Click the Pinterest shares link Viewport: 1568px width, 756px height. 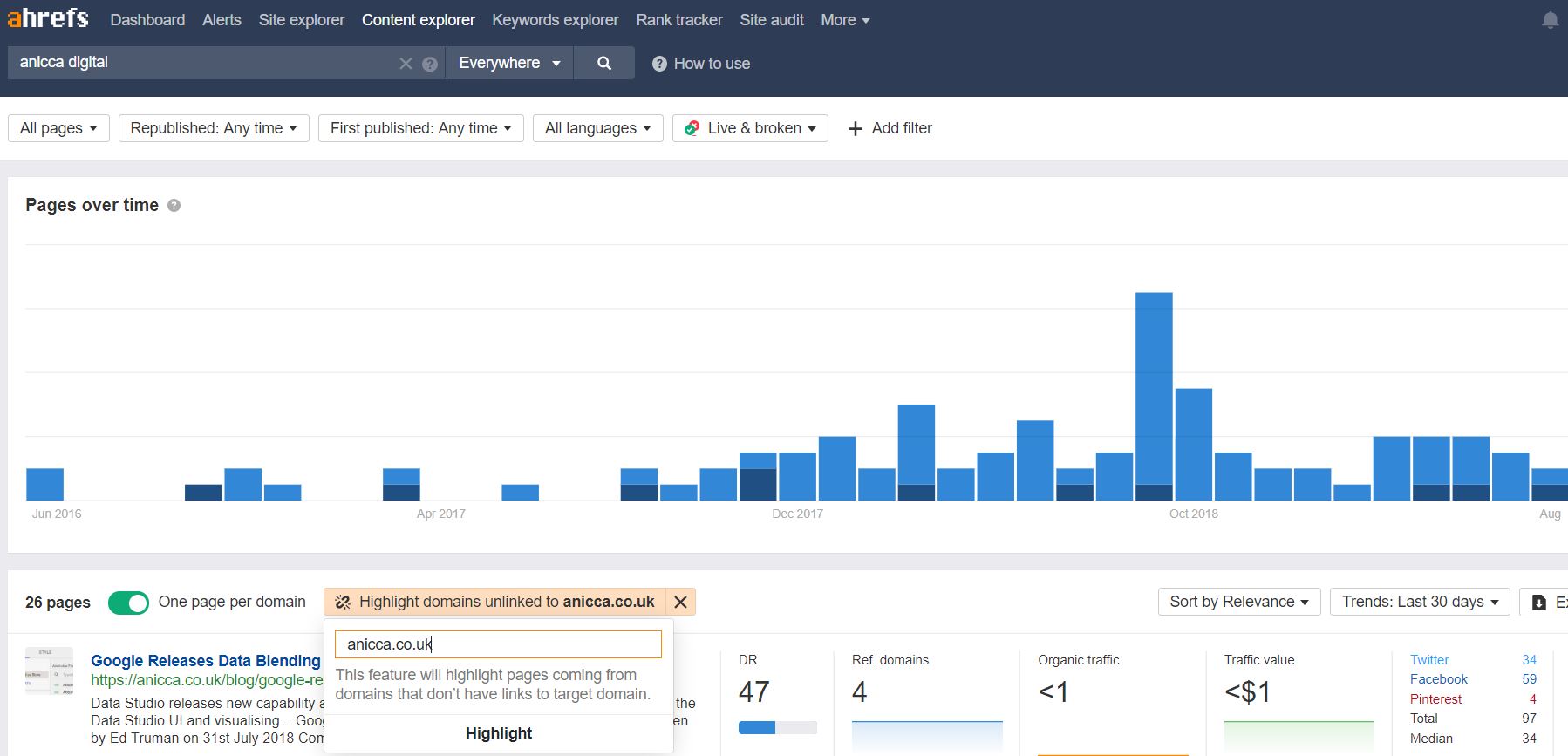[1435, 699]
